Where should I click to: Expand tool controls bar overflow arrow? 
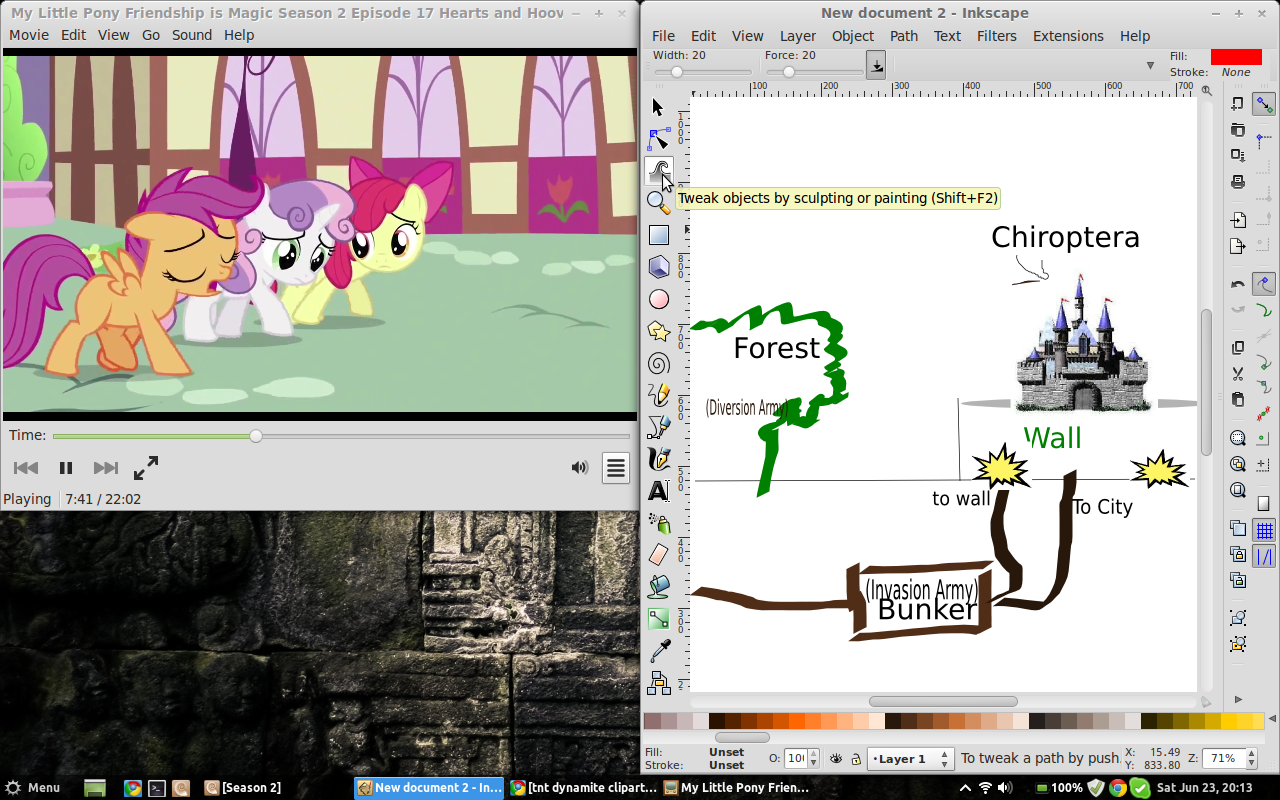pos(1150,66)
